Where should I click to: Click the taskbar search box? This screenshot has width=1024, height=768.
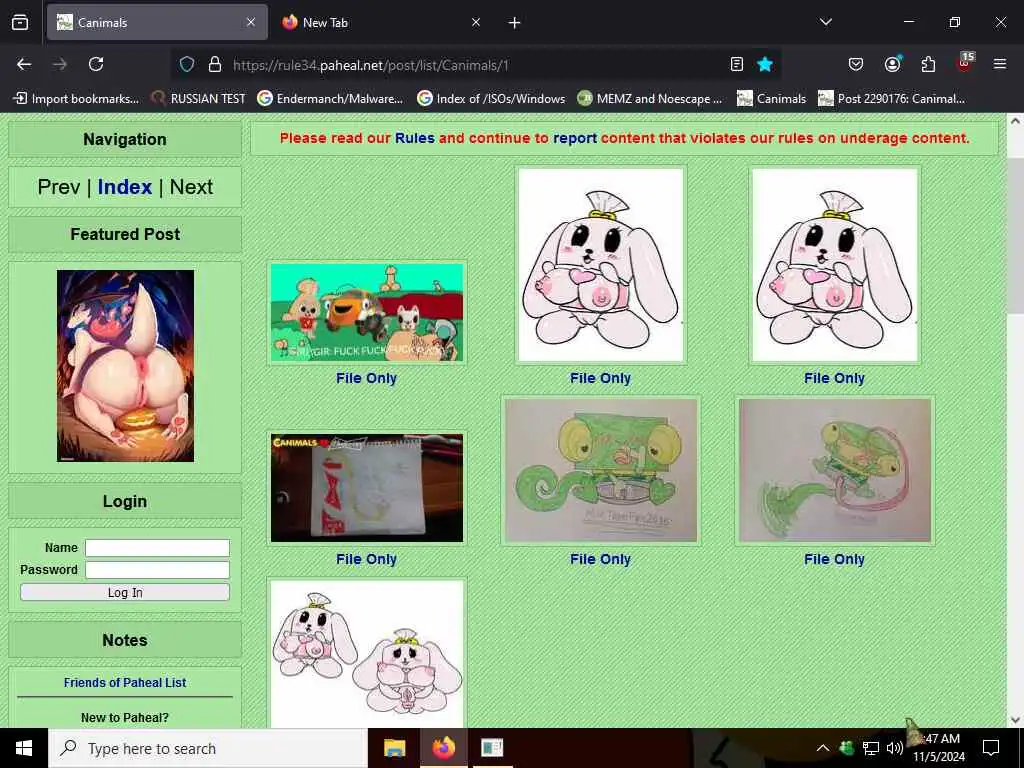pyautogui.click(x=208, y=748)
